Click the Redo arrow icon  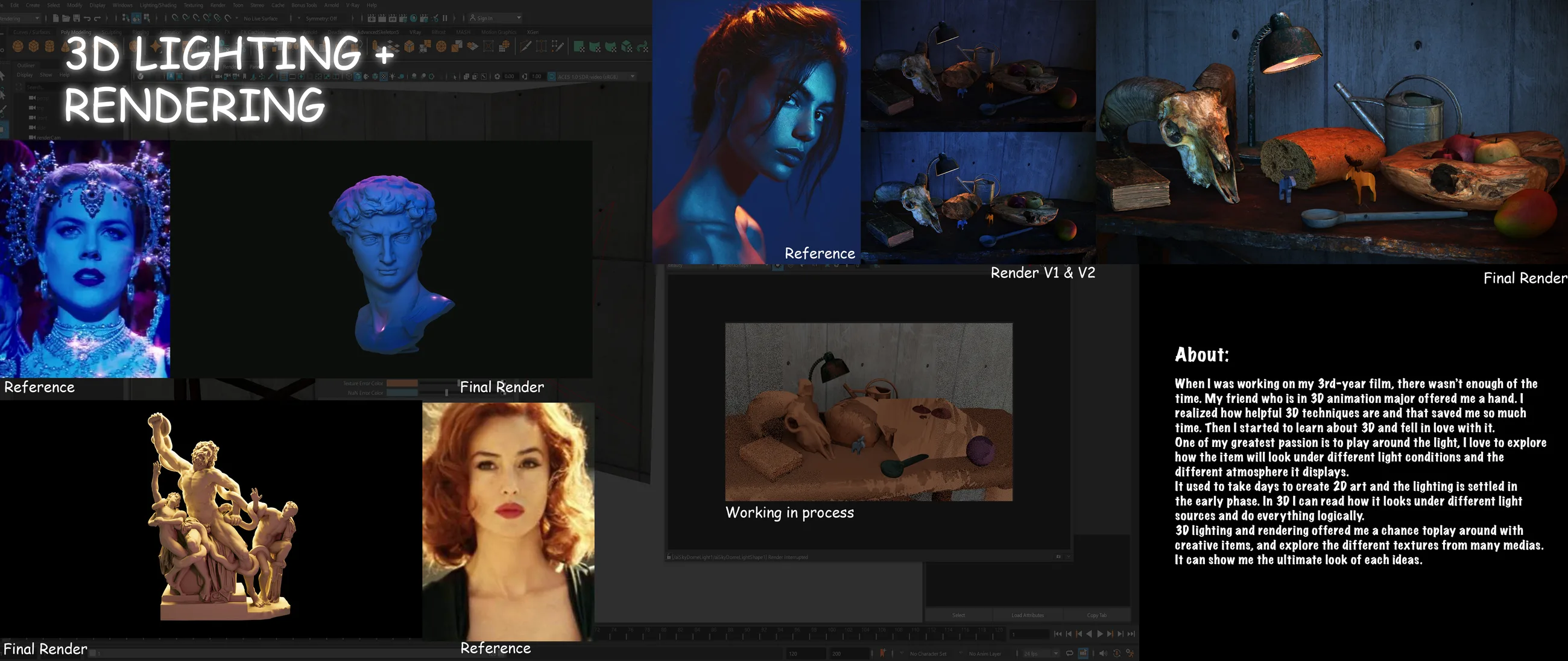97,18
